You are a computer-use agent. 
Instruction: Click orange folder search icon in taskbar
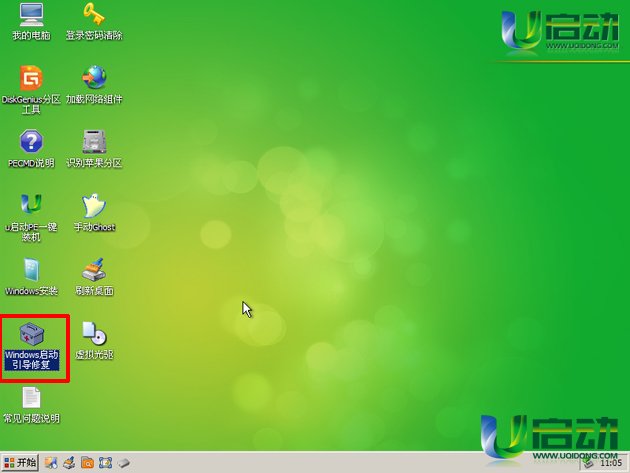[x=87, y=463]
